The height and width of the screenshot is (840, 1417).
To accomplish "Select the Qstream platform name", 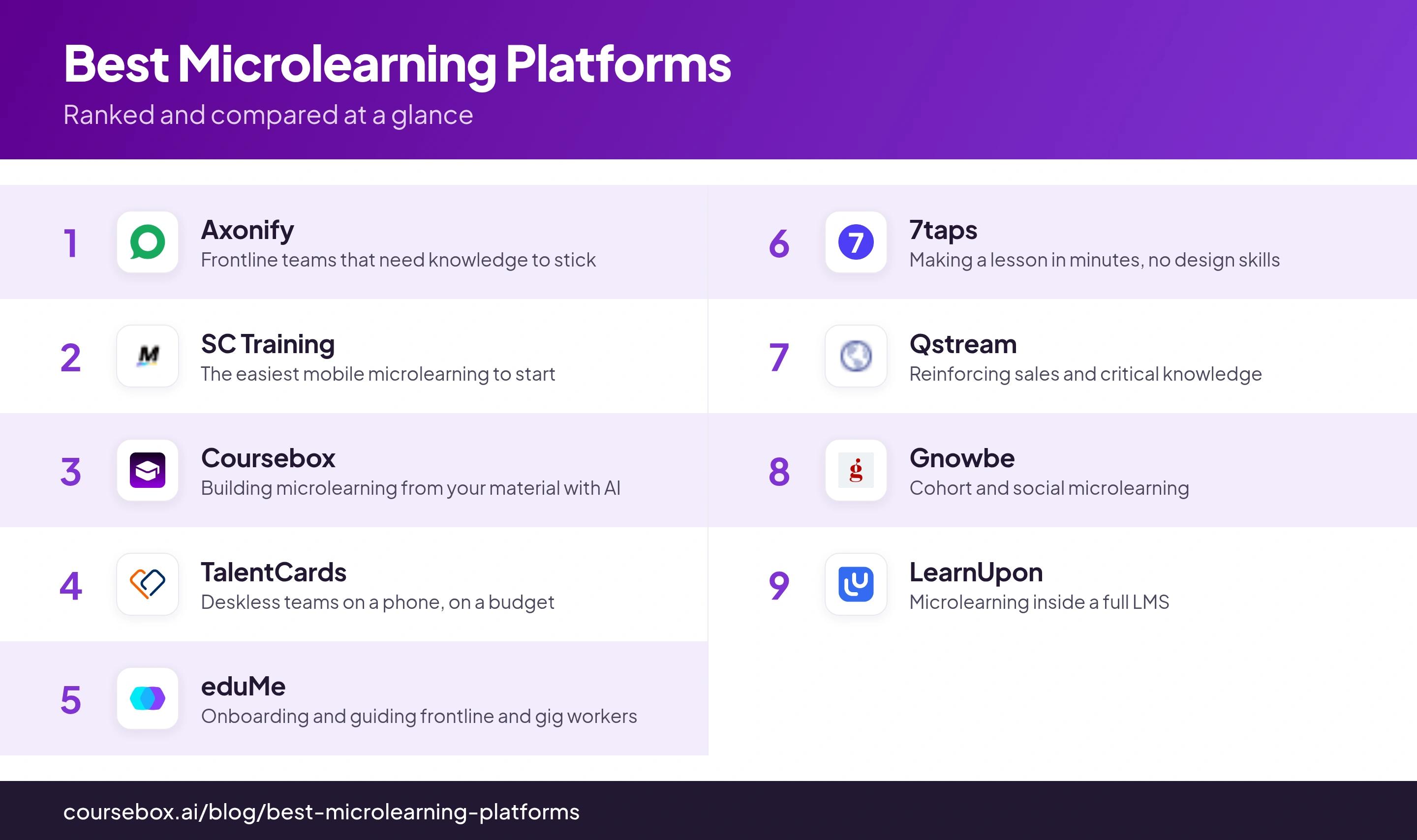I will click(963, 344).
